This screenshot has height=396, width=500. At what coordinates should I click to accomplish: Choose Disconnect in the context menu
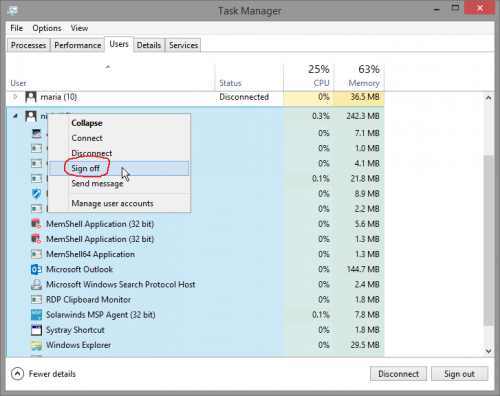point(119,153)
